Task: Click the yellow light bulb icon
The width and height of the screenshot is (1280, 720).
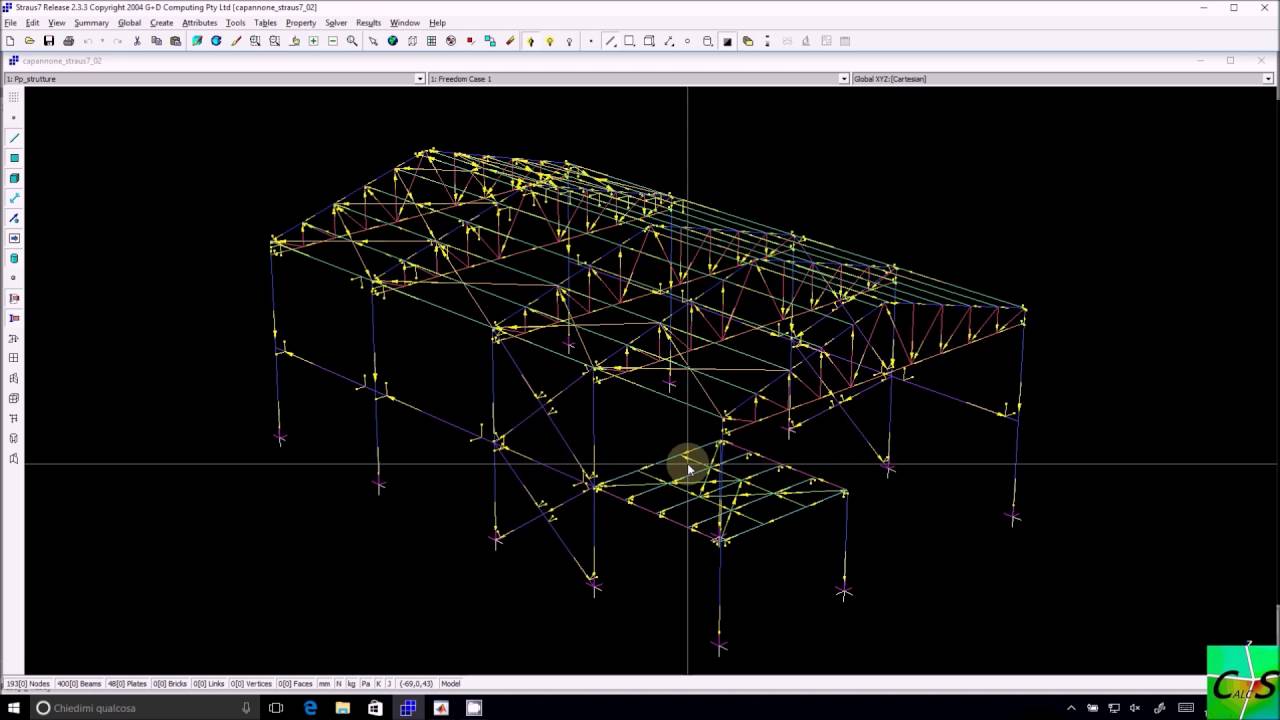Action: point(549,41)
